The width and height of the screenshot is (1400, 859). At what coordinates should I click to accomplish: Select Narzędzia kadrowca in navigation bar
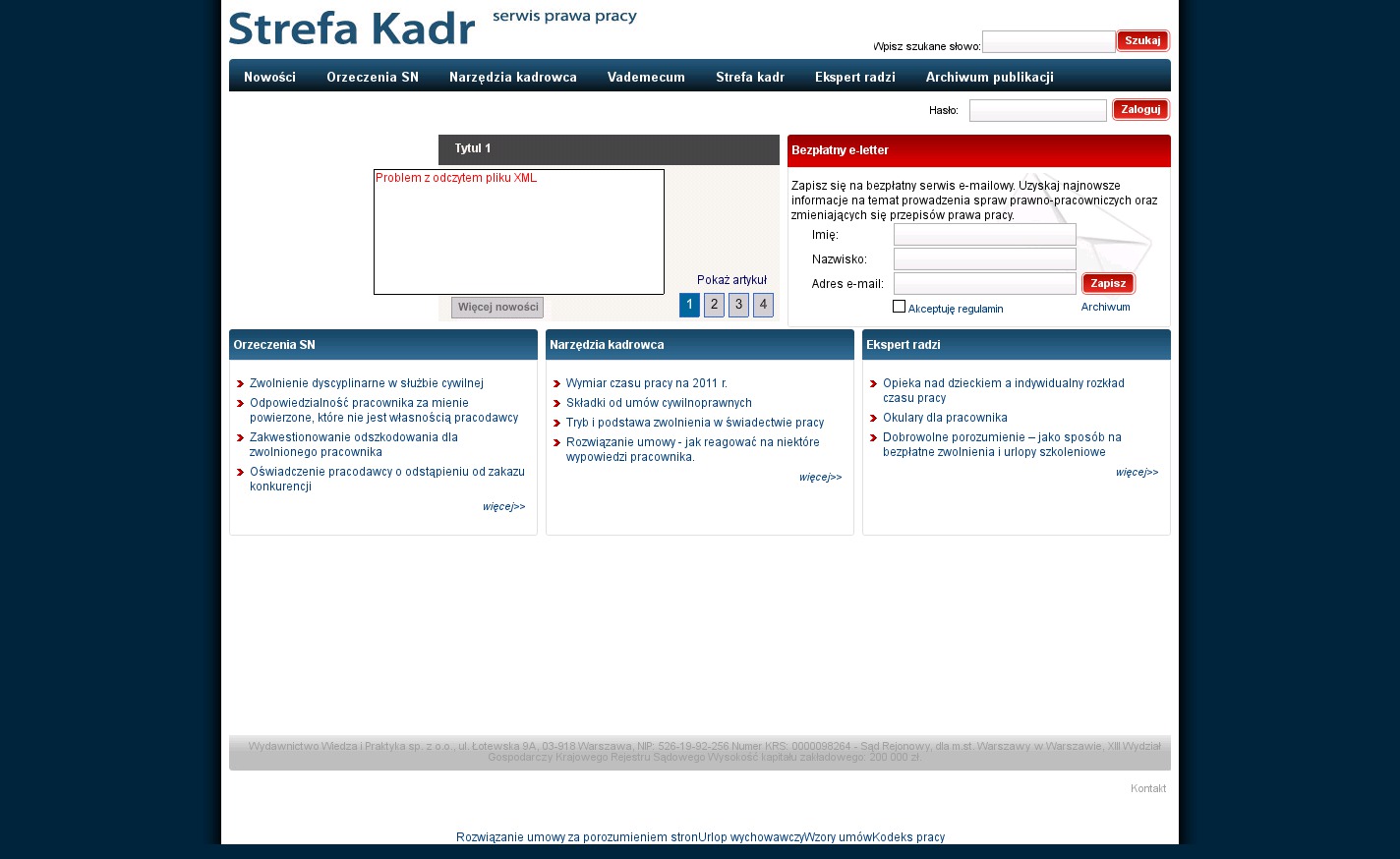pyautogui.click(x=513, y=77)
